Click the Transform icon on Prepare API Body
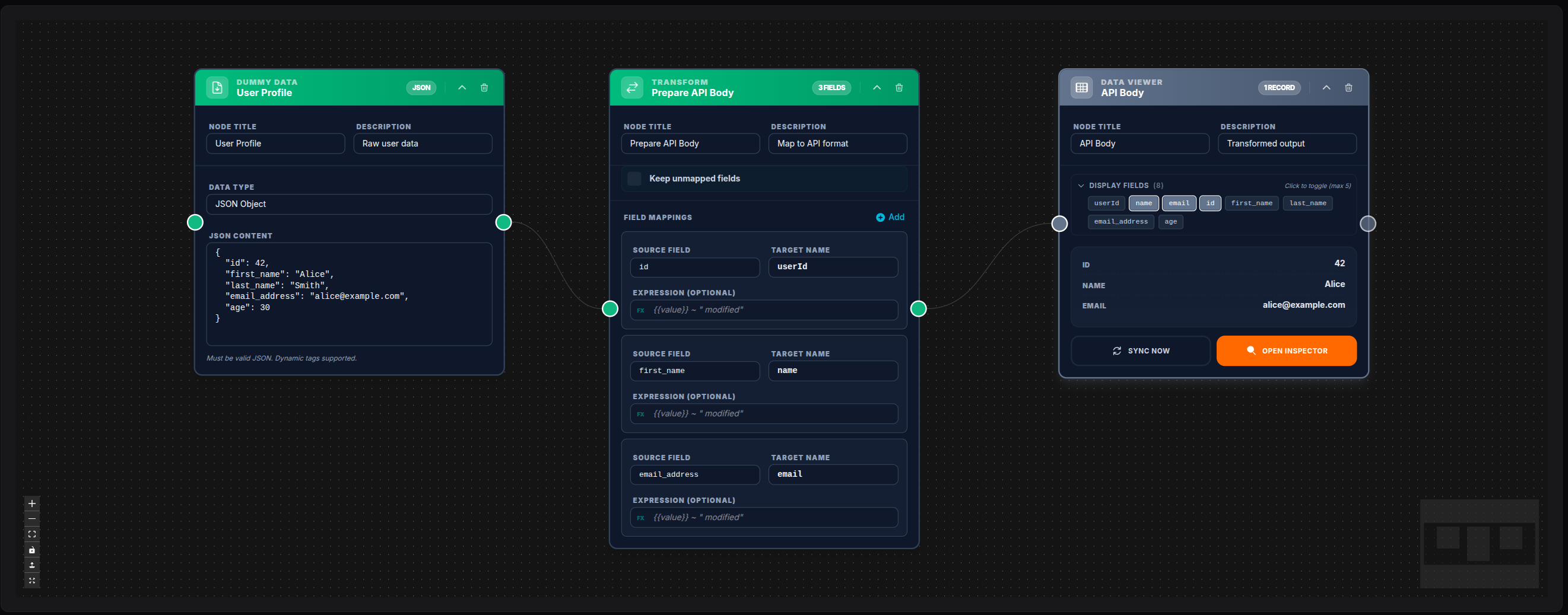The width and height of the screenshot is (1568, 615). coord(632,87)
